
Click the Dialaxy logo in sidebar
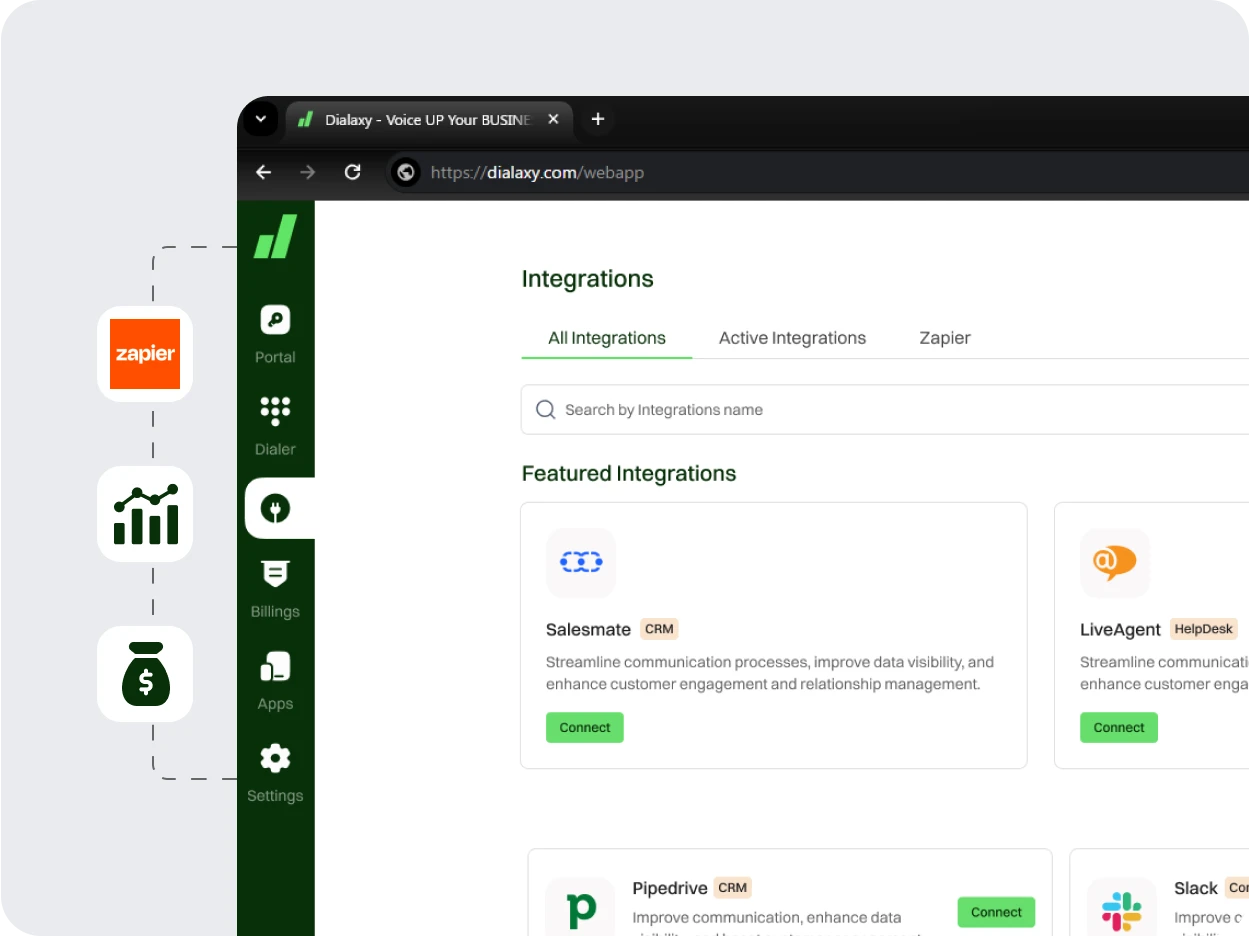click(x=275, y=237)
